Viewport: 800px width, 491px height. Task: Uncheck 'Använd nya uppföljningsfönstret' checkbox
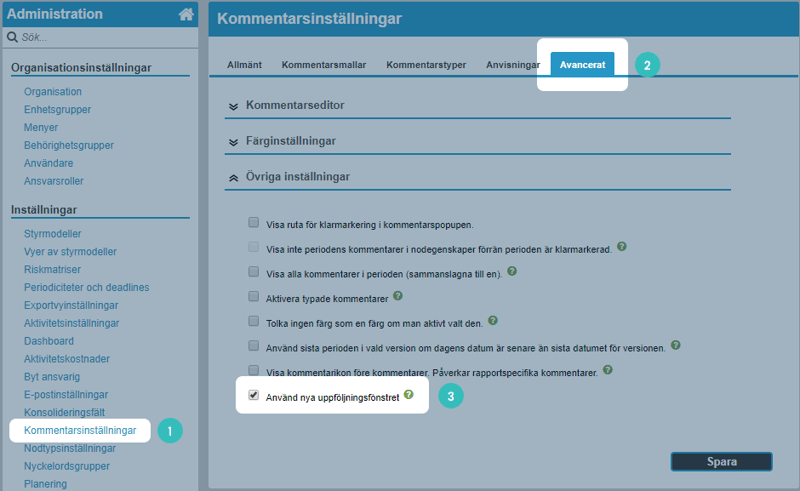pos(254,395)
